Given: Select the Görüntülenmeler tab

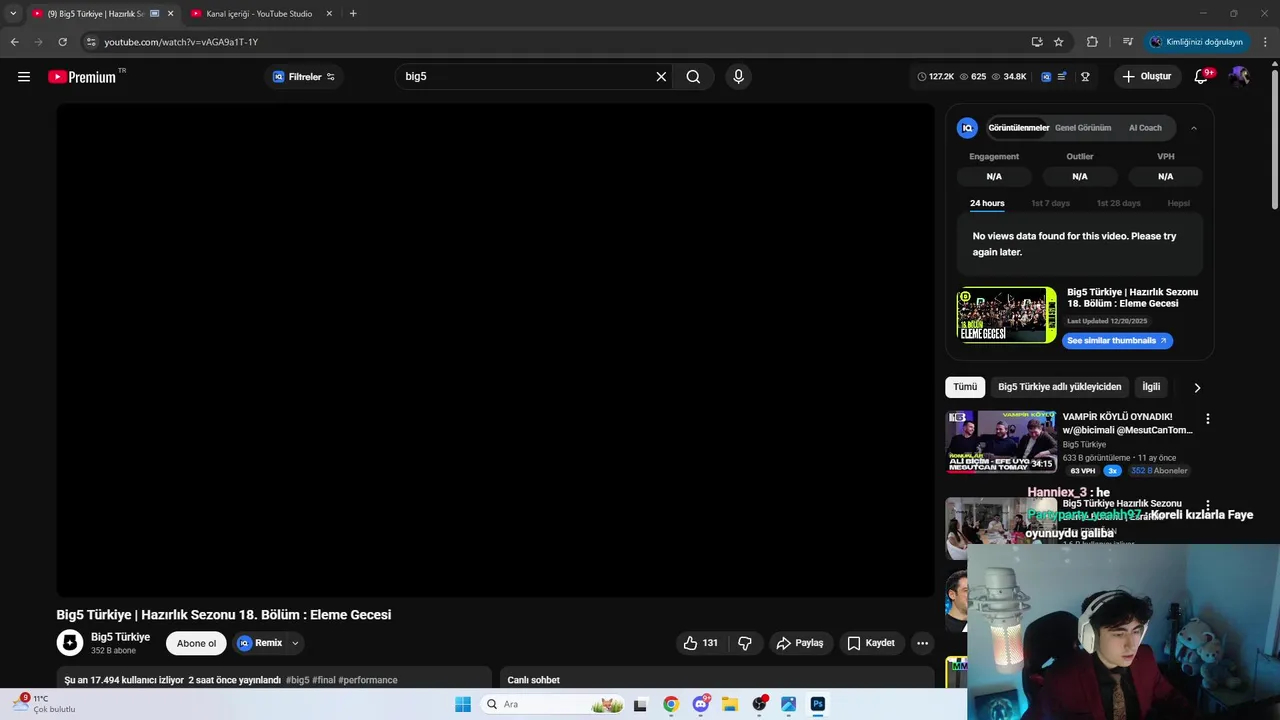Looking at the screenshot, I should (x=1018, y=128).
